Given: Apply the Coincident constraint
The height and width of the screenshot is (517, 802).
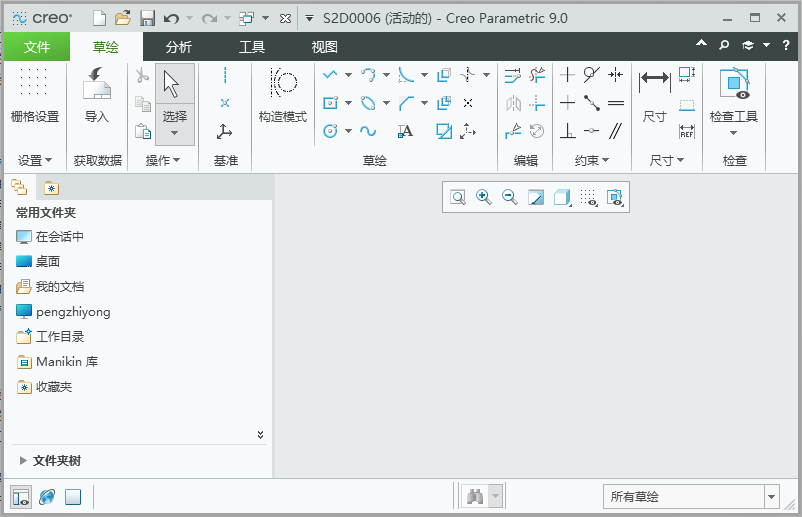Looking at the screenshot, I should point(592,131).
